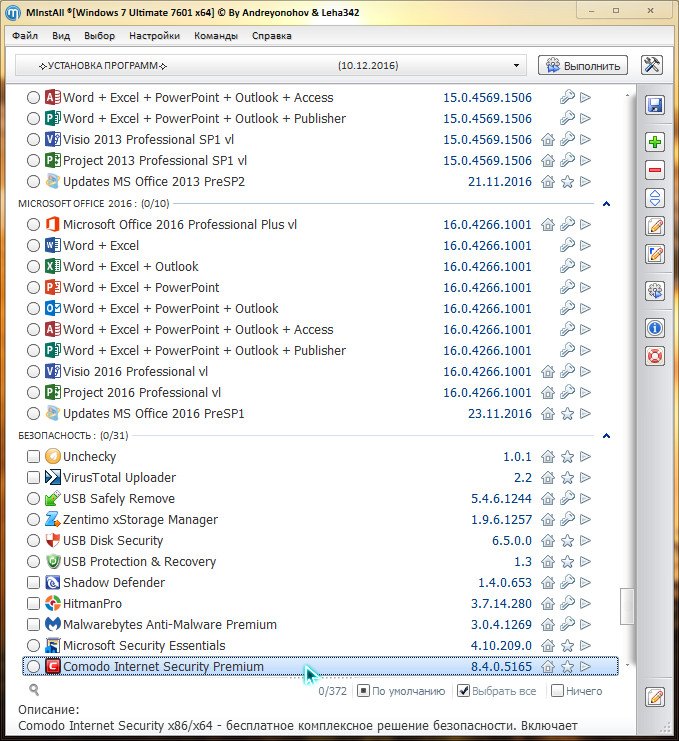
Task: Click the key icon for Malwarebytes Anti-Malware Premium
Action: (567, 624)
